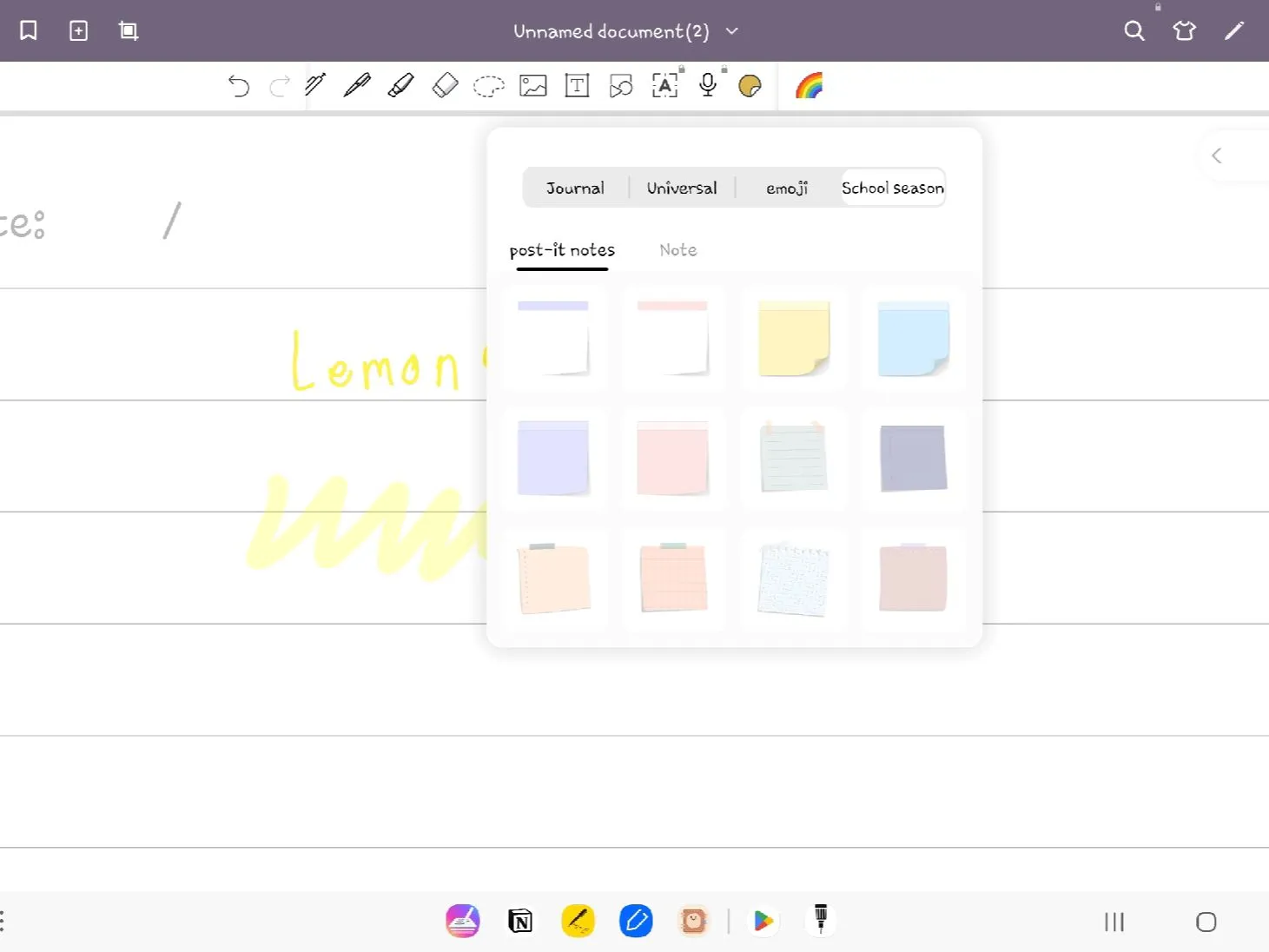The image size is (1269, 952).
Task: Activate the lasso selection tool
Action: tap(489, 85)
